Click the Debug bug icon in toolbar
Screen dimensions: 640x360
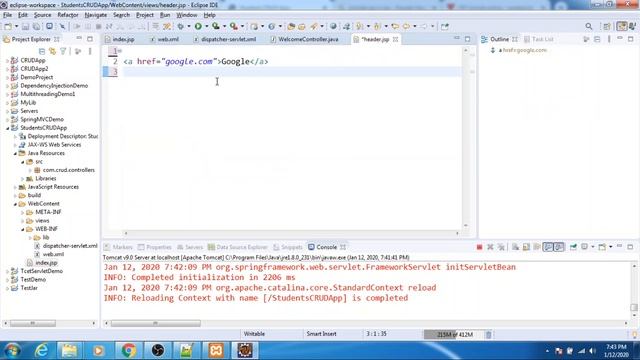point(180,27)
